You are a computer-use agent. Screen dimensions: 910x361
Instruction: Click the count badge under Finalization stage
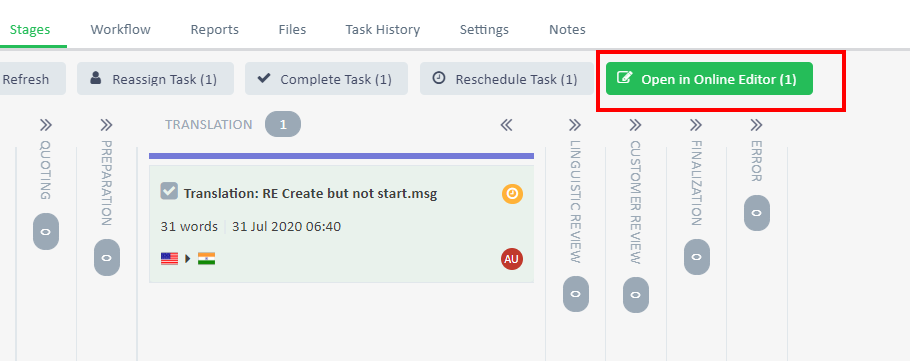pyautogui.click(x=696, y=257)
